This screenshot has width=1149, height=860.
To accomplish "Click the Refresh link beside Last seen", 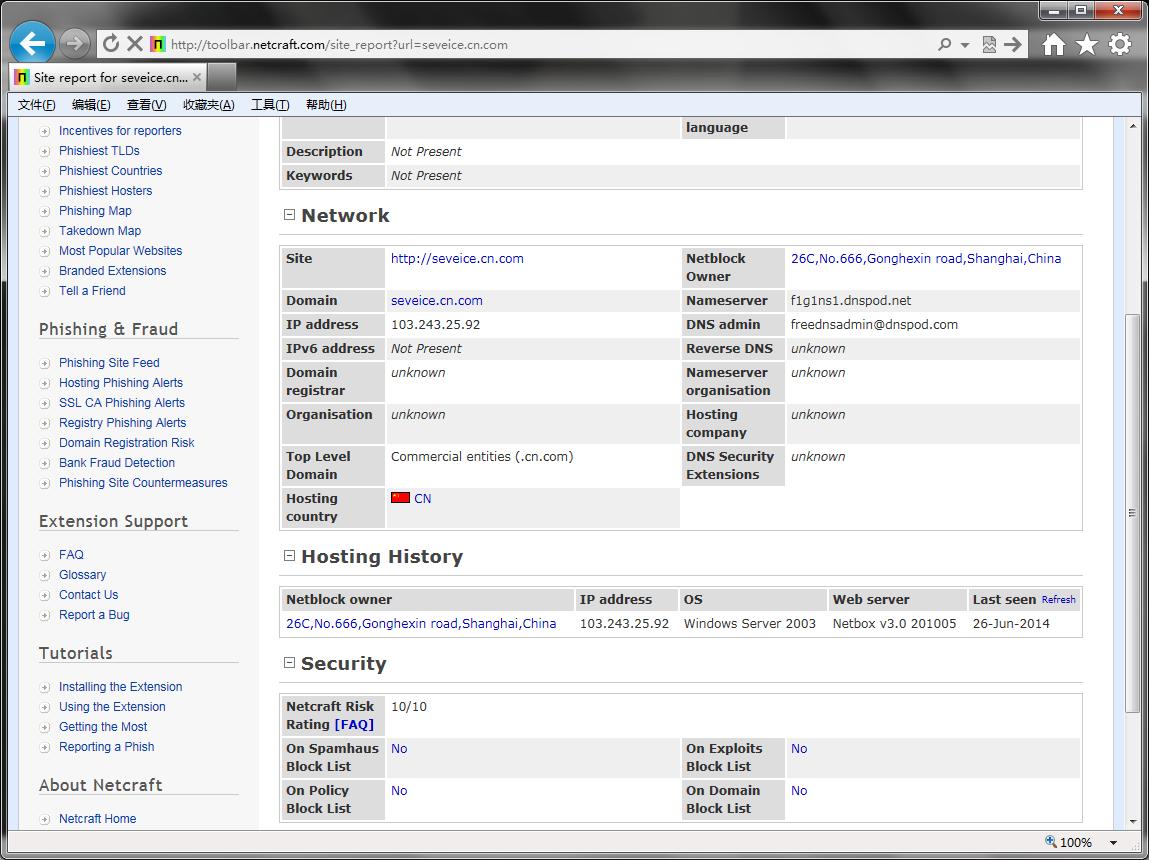I will tap(1058, 600).
